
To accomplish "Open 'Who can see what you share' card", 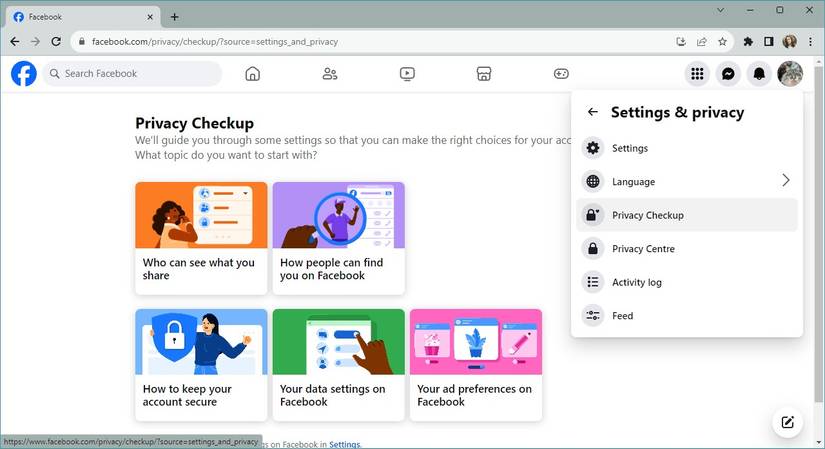I will click(201, 238).
